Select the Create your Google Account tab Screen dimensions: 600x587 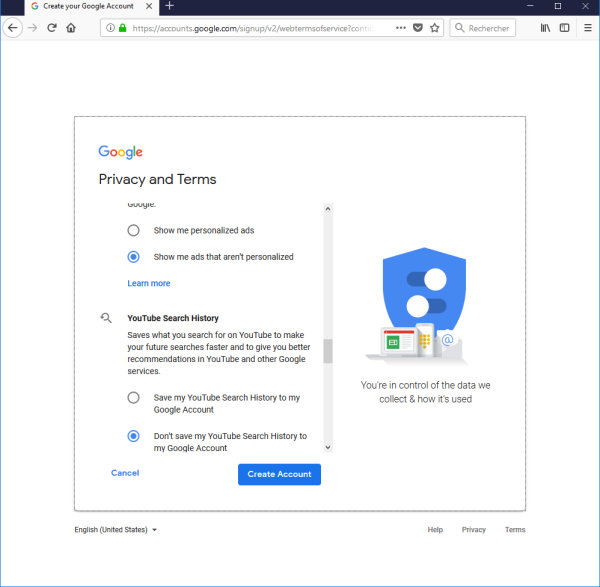click(x=92, y=7)
